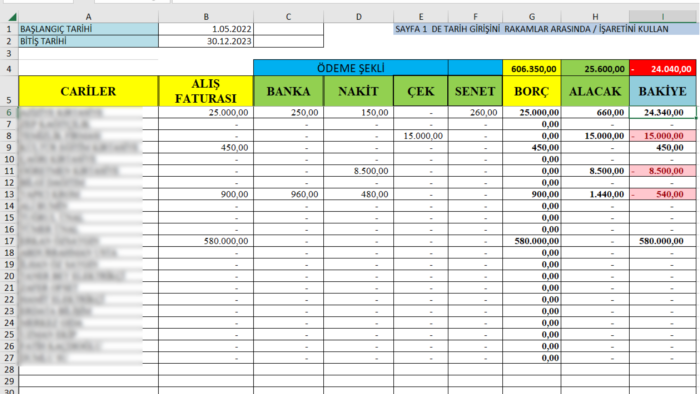Select total cell 606.350,00
This screenshot has height=394, width=700.
coord(532,68)
